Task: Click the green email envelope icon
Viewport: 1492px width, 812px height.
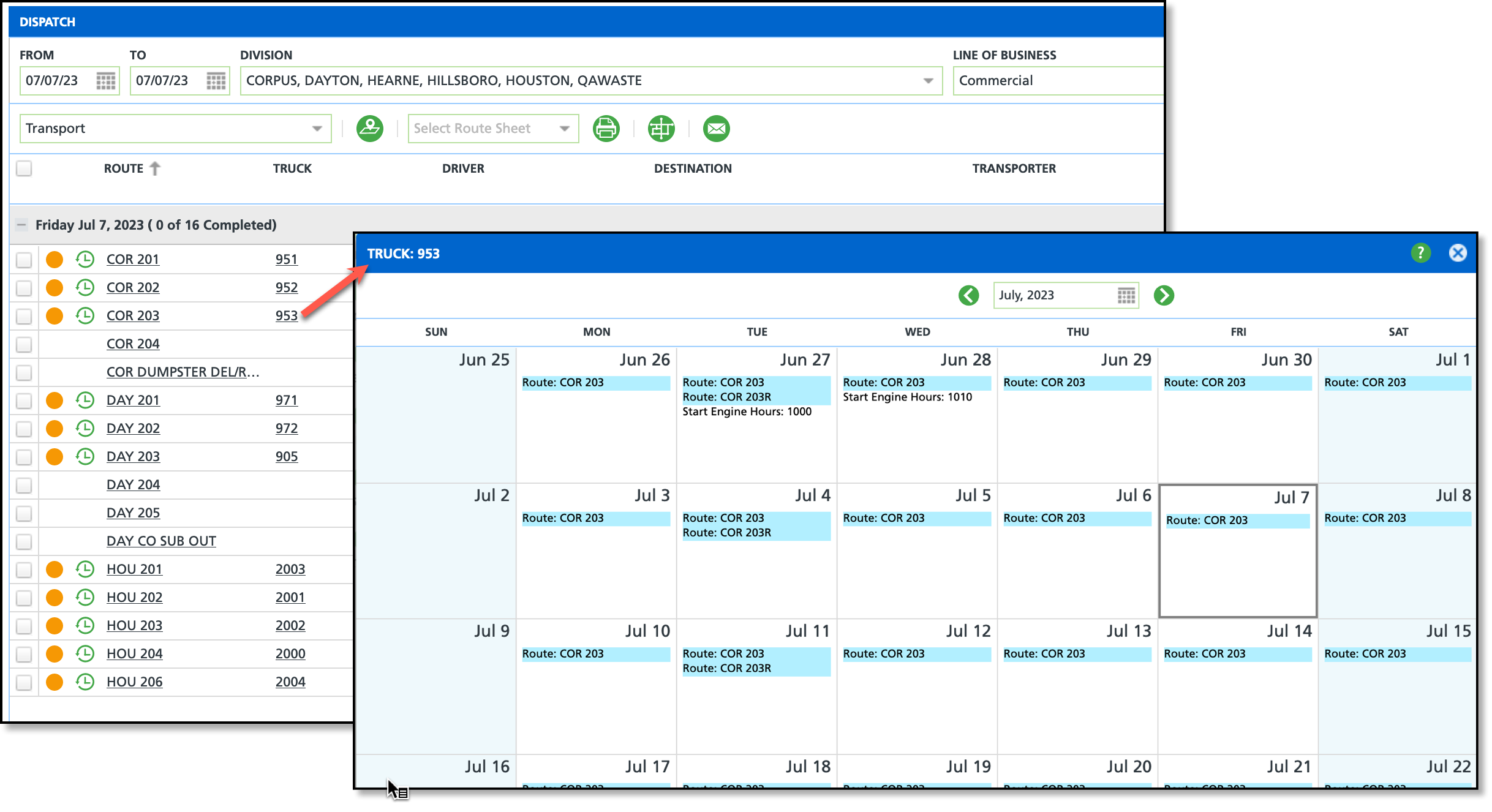Action: pos(716,129)
